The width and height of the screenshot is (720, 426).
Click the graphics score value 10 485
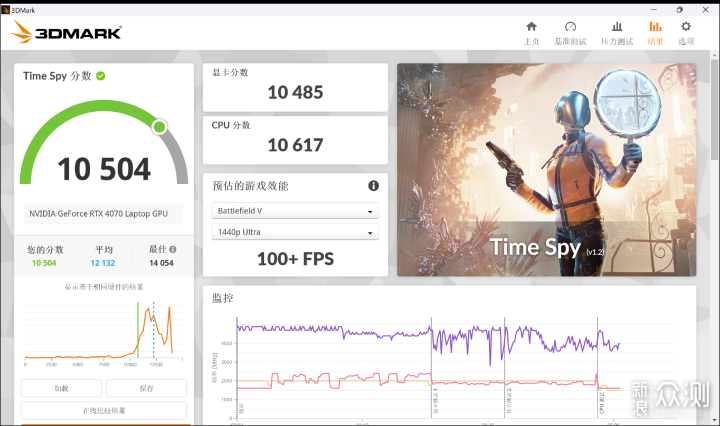point(295,92)
